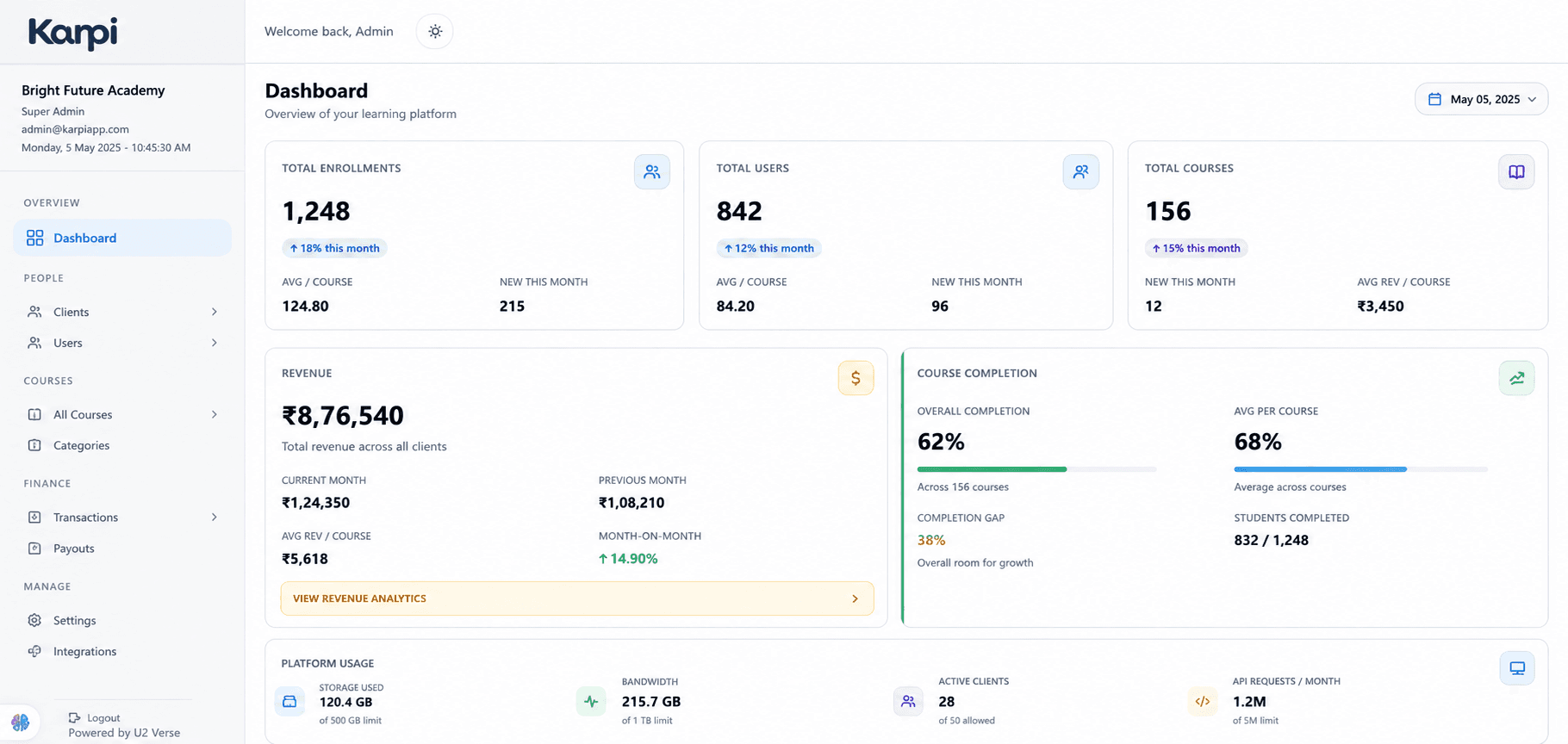
Task: Open View Revenue Analytics button
Action: coord(577,598)
